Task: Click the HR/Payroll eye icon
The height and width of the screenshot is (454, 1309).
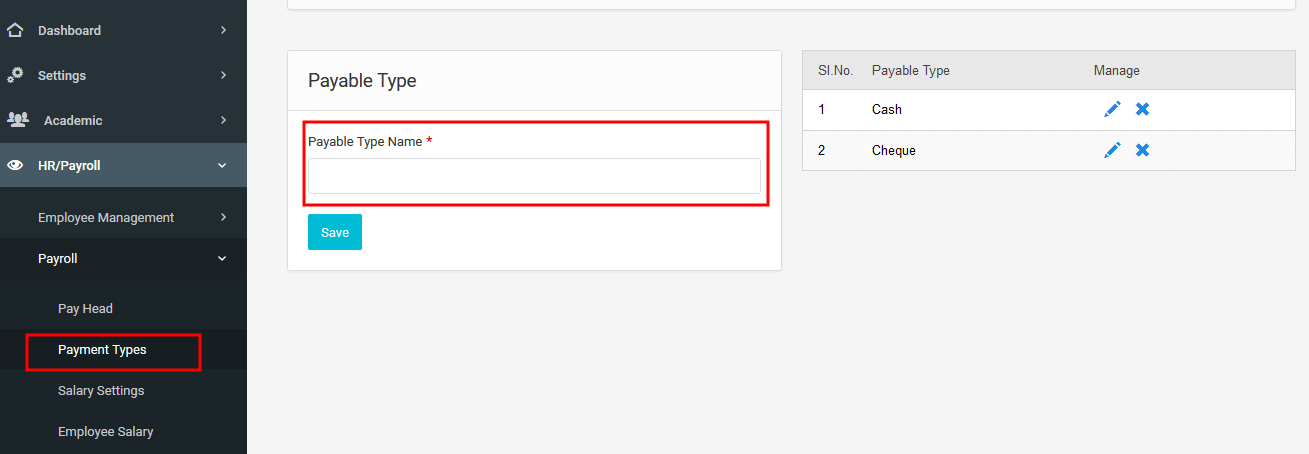Action: [15, 166]
